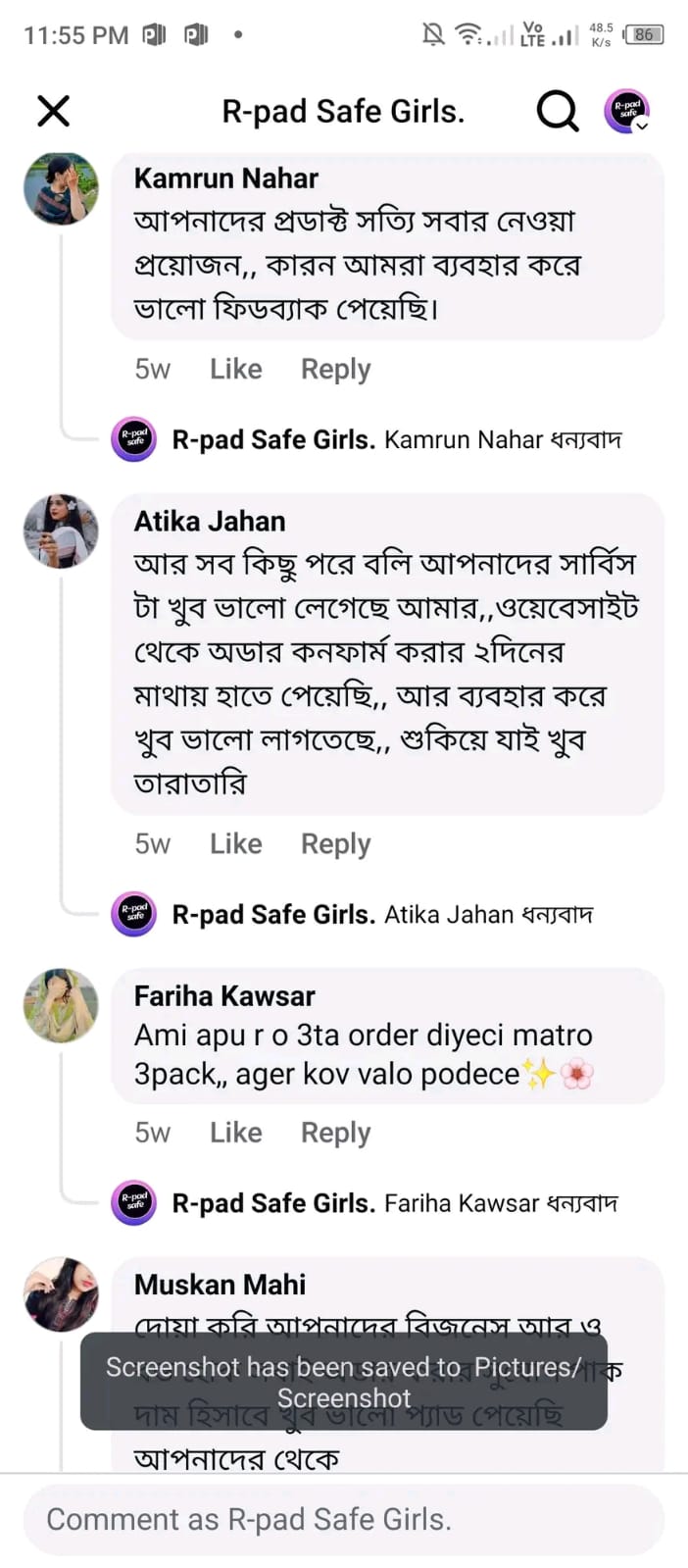This screenshot has height=1568, width=688.
Task: Reply to Fariha Kawsar's comment
Action: coord(335,1132)
